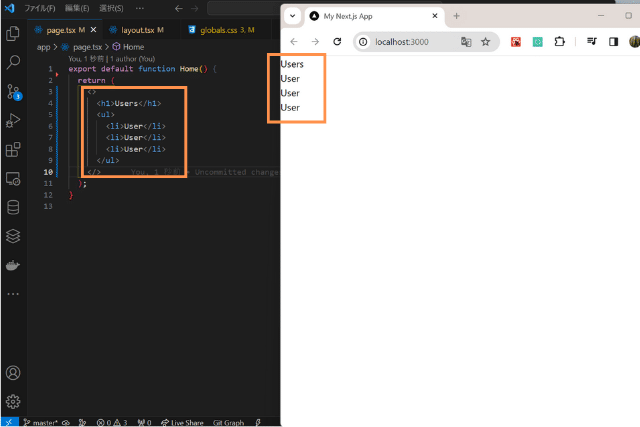Click the master branch status item

[x=40, y=423]
